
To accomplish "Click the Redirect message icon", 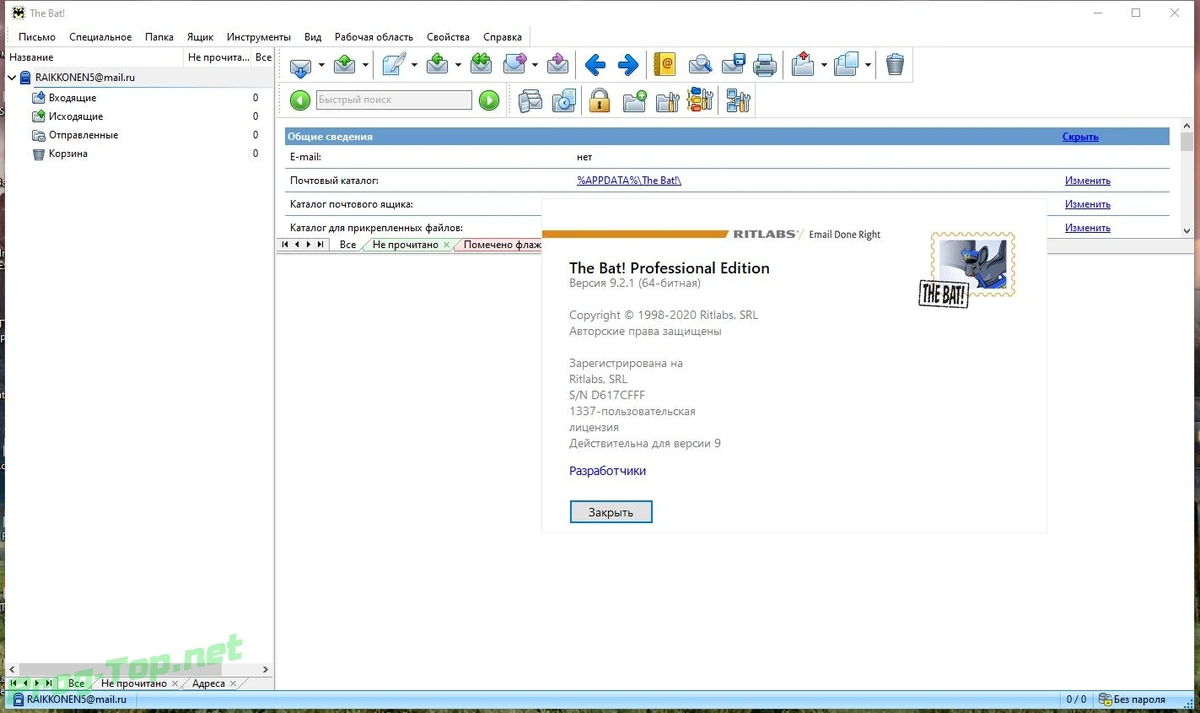I will pyautogui.click(x=558, y=66).
